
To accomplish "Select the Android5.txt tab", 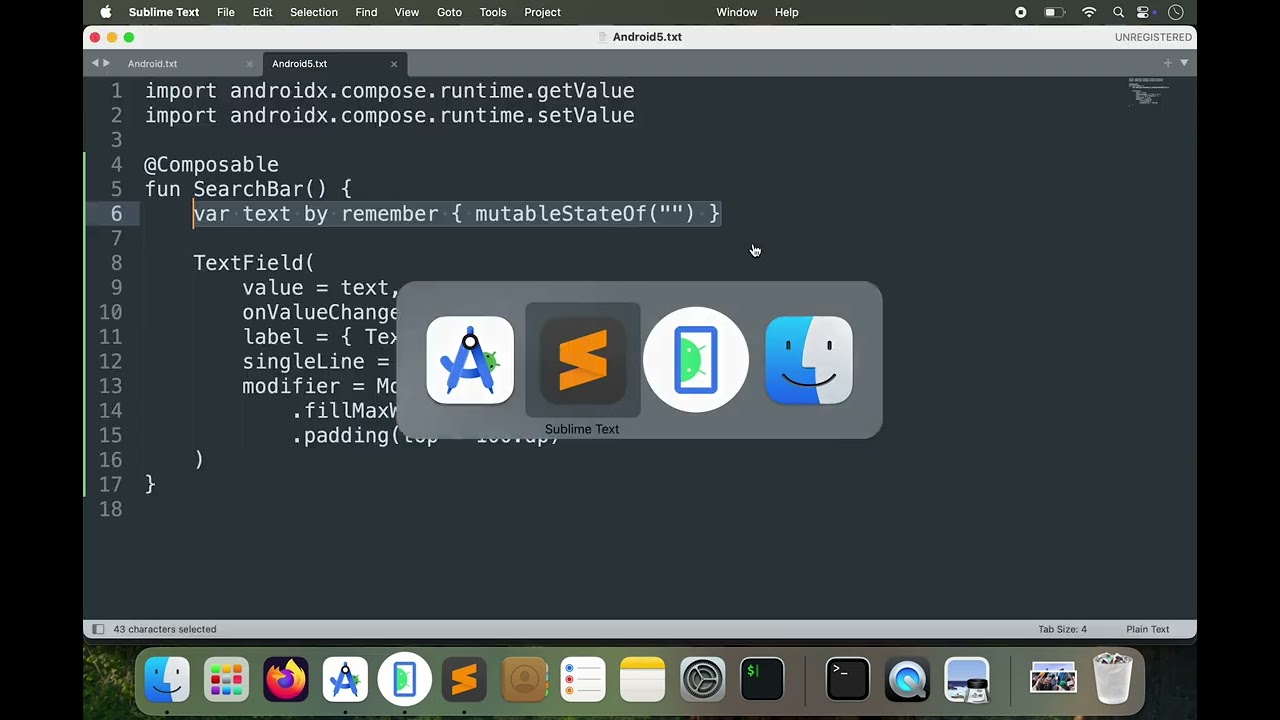I will pyautogui.click(x=299, y=64).
